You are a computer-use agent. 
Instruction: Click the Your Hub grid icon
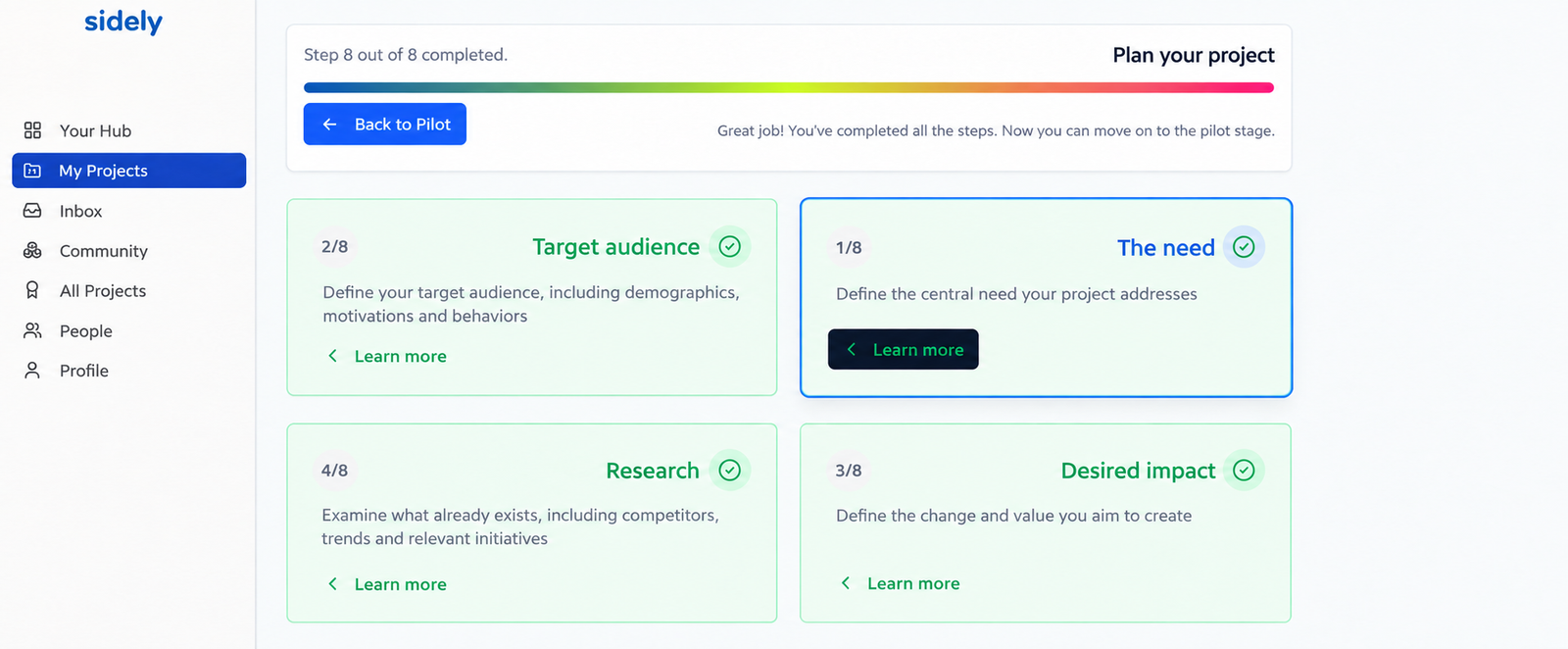32,130
